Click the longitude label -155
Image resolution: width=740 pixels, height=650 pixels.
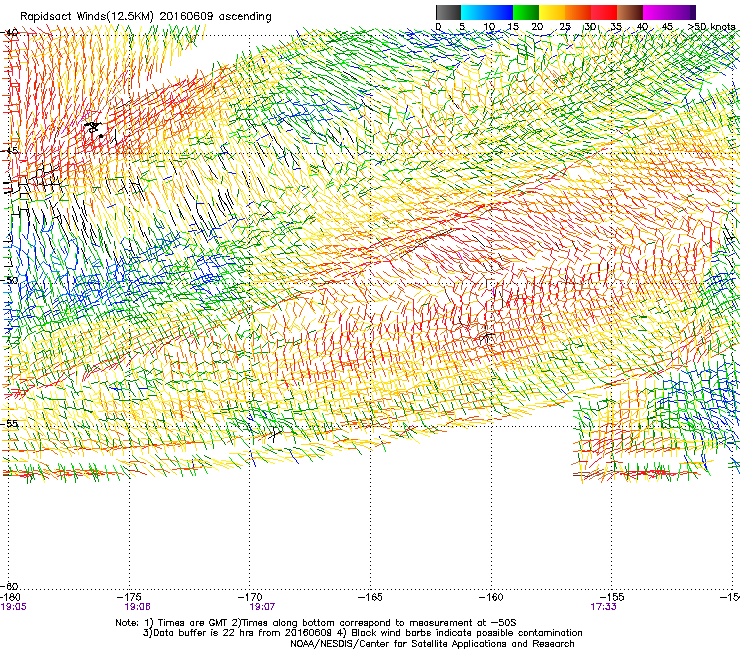pos(611,597)
